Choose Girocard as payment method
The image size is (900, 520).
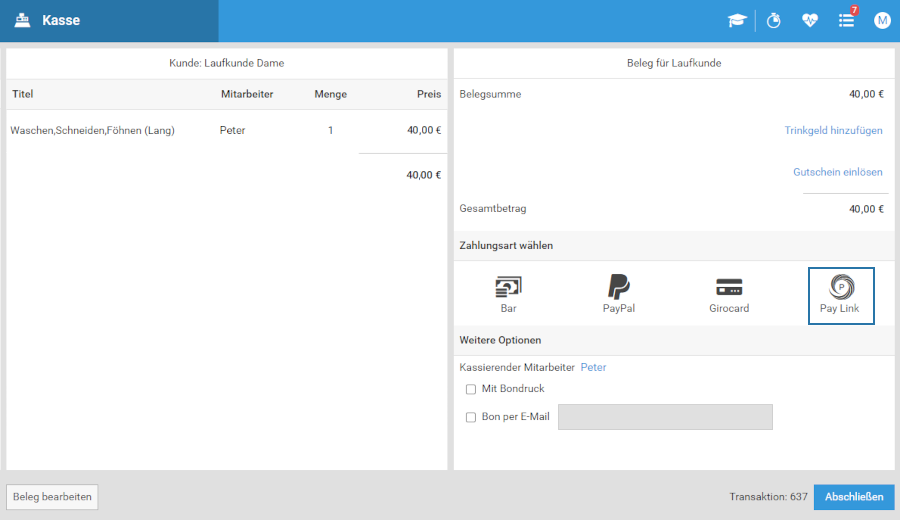click(x=729, y=295)
